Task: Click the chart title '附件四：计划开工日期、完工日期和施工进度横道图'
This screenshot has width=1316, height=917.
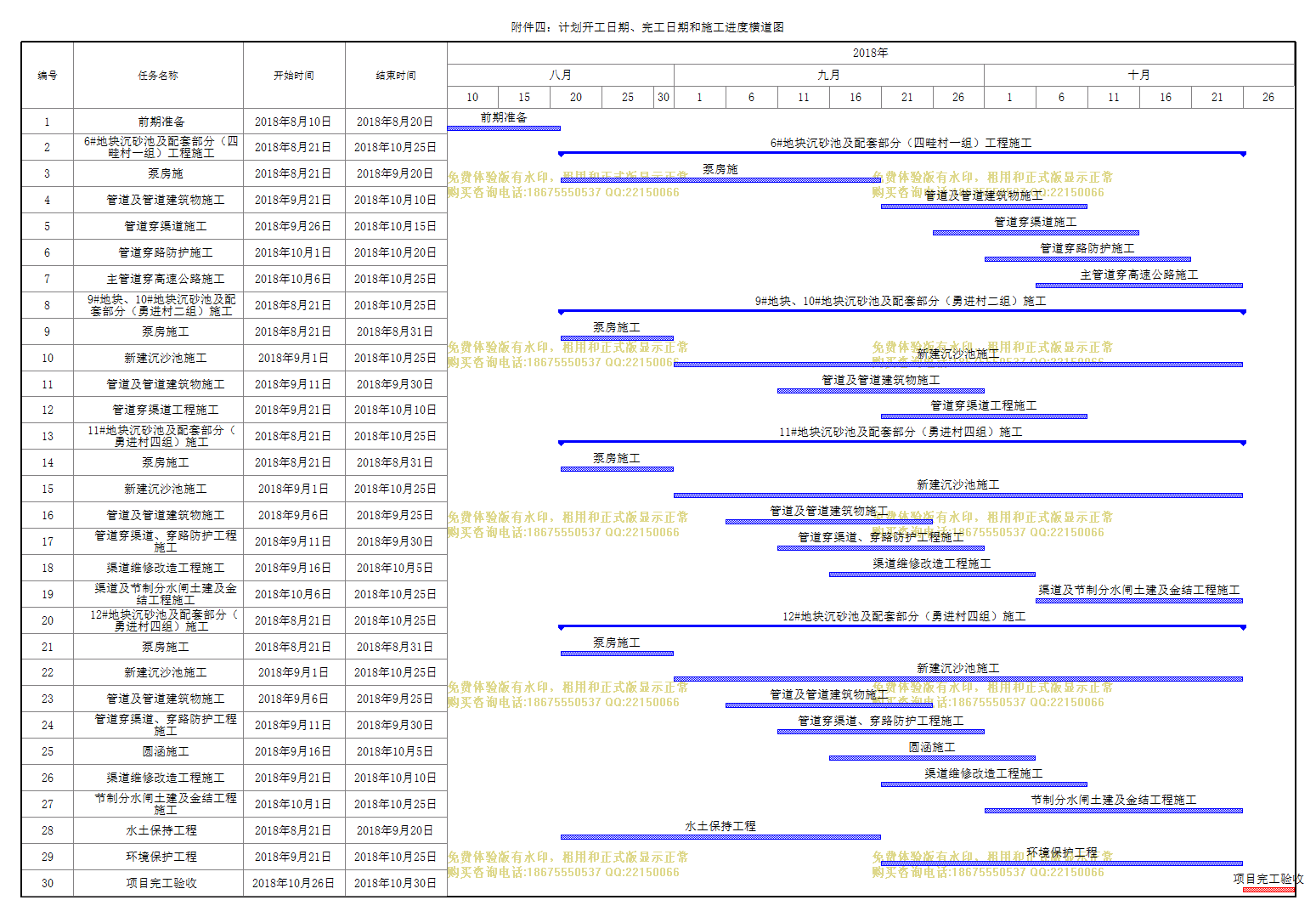Action: click(647, 27)
